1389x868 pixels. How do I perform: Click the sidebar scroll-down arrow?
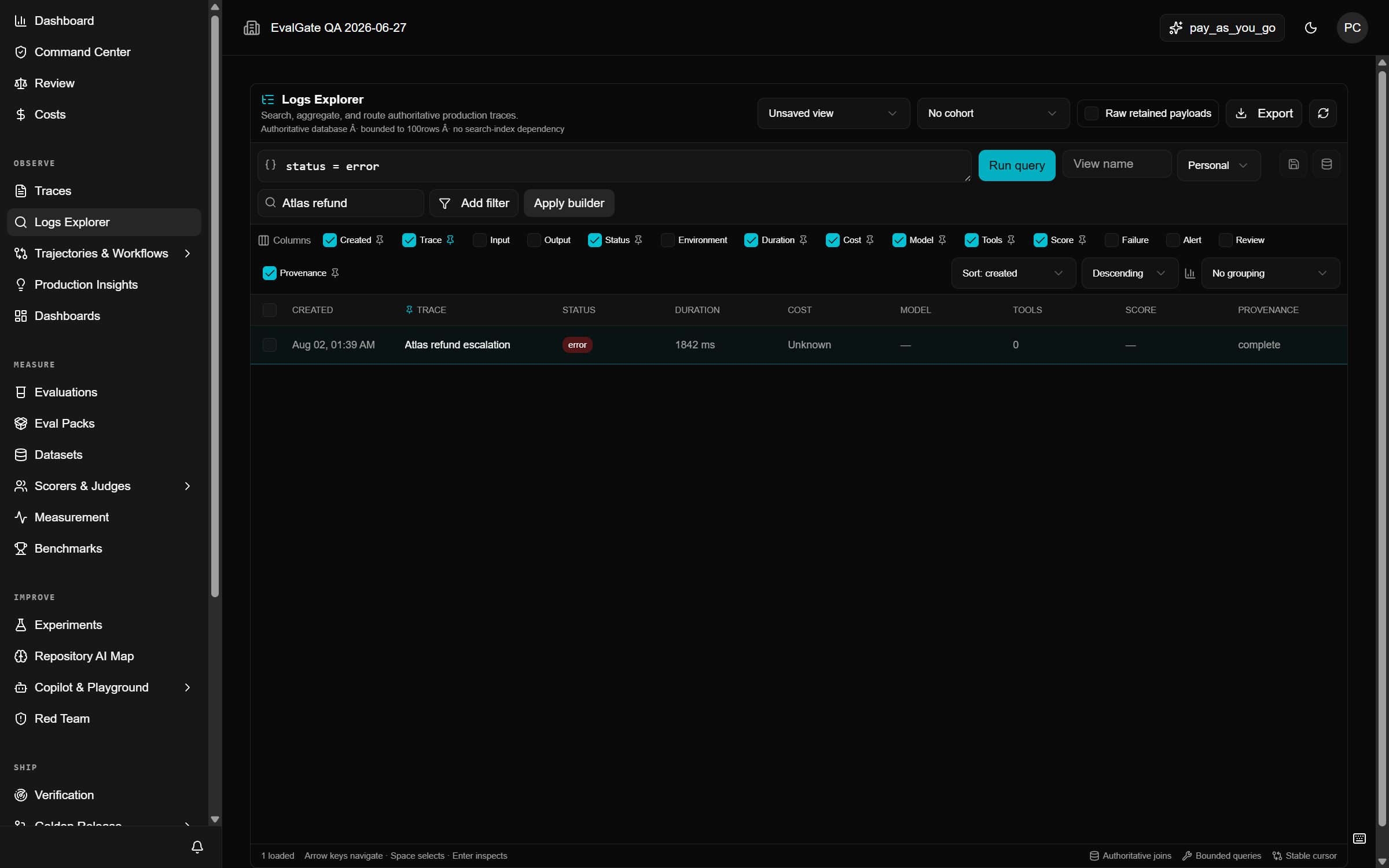[x=215, y=819]
